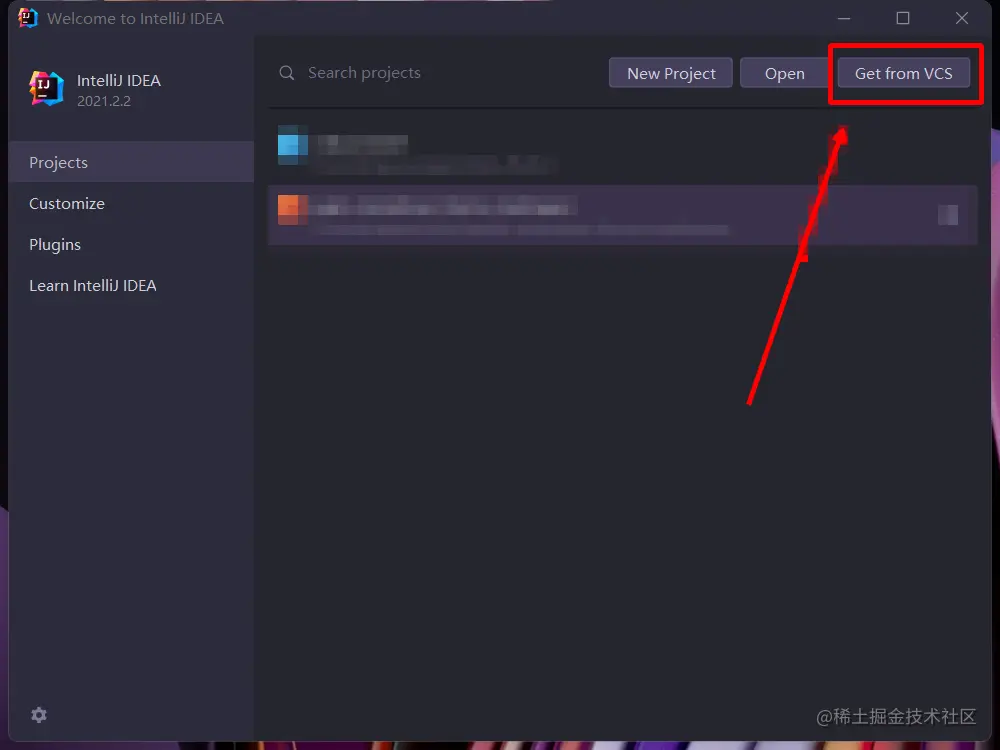
Task: Close the Welcome to IntelliJ IDEA window
Action: (x=962, y=18)
